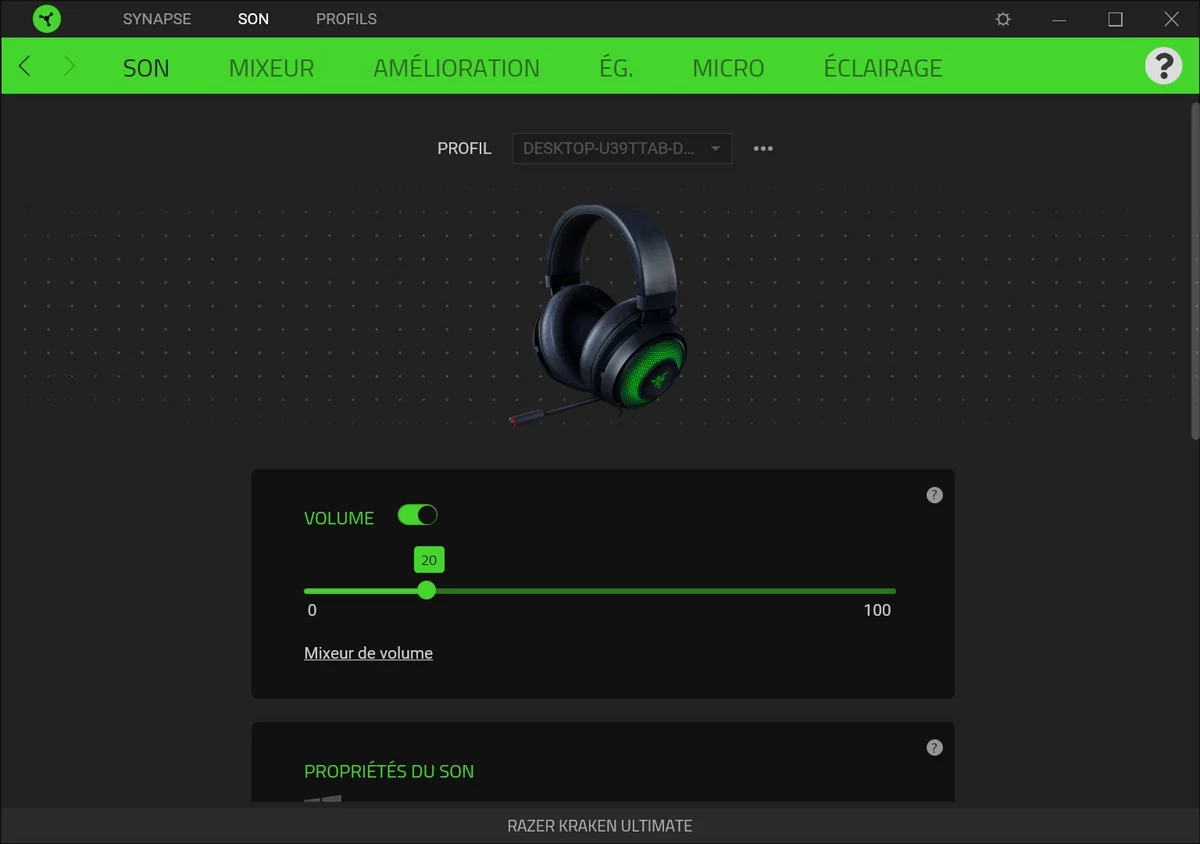The width and height of the screenshot is (1200, 844).
Task: Switch to the MIXEUR tab
Action: click(271, 68)
